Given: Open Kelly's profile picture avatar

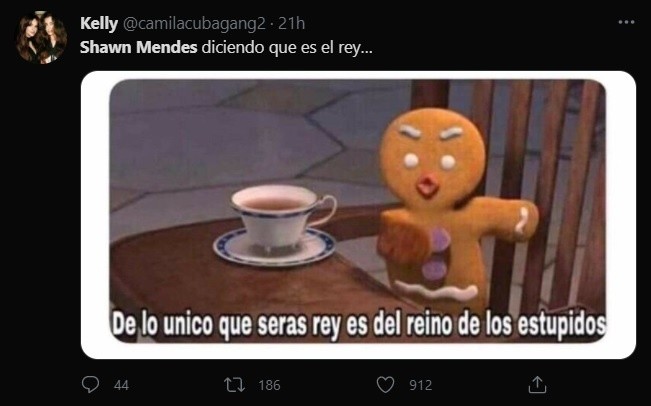Looking at the screenshot, I should [x=42, y=37].
